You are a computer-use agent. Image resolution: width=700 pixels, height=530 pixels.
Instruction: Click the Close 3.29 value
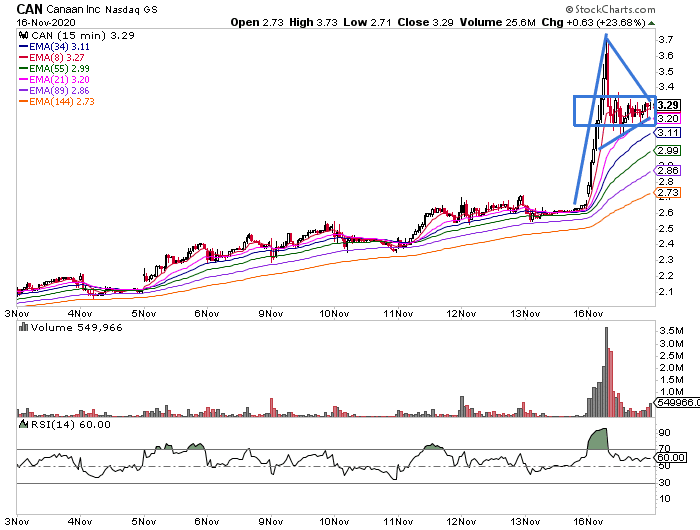(425, 22)
